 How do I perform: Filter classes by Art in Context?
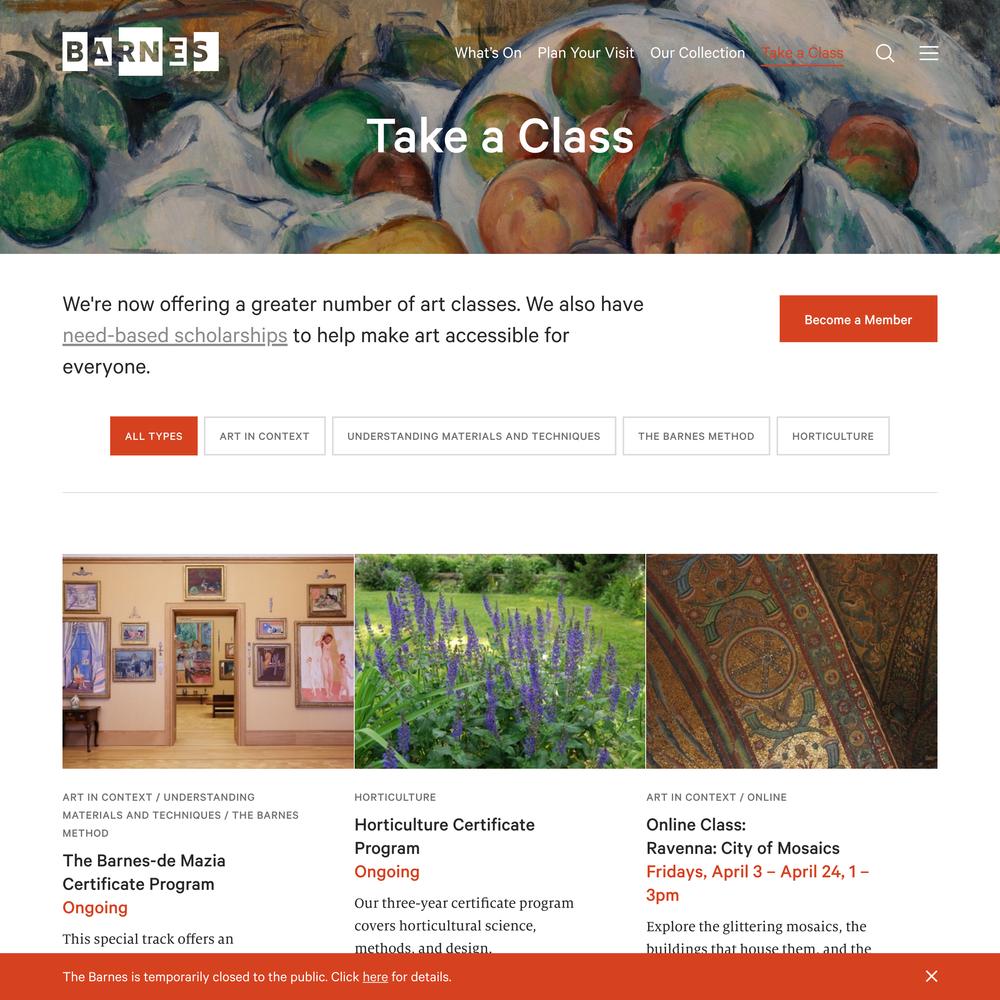(265, 436)
